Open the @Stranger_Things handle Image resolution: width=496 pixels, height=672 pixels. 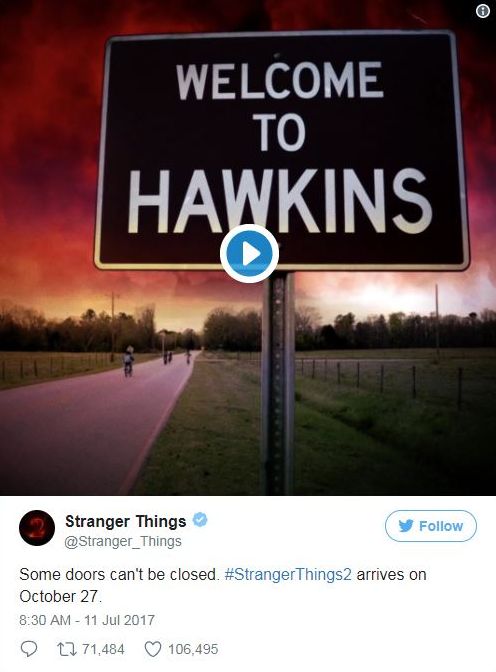(x=123, y=541)
